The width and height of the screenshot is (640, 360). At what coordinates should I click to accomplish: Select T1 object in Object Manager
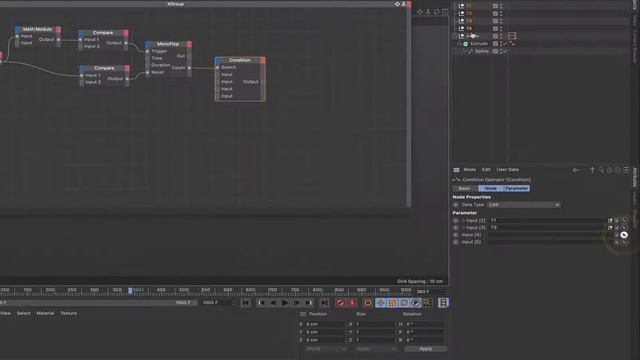[x=469, y=6]
